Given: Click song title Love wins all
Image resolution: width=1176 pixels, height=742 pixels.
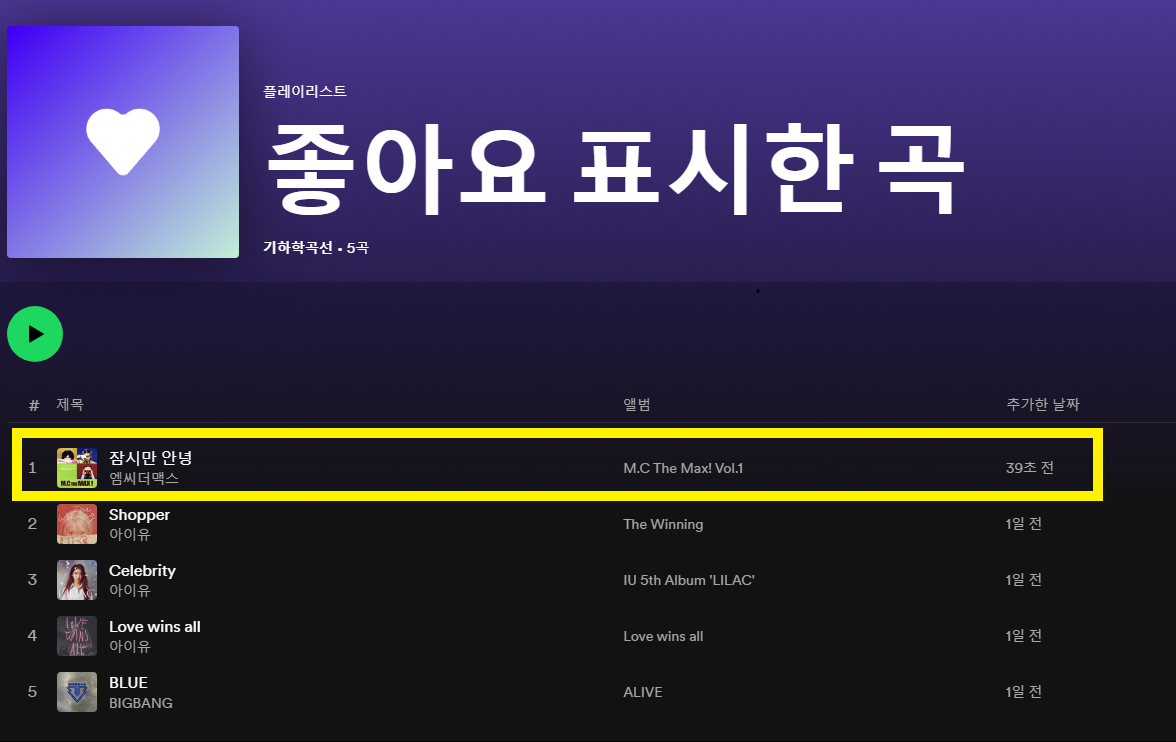Looking at the screenshot, I should 154,626.
